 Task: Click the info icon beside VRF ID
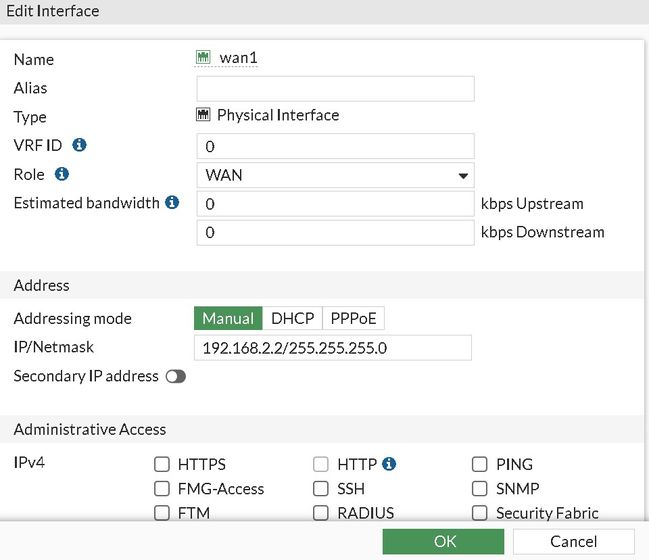tap(80, 145)
